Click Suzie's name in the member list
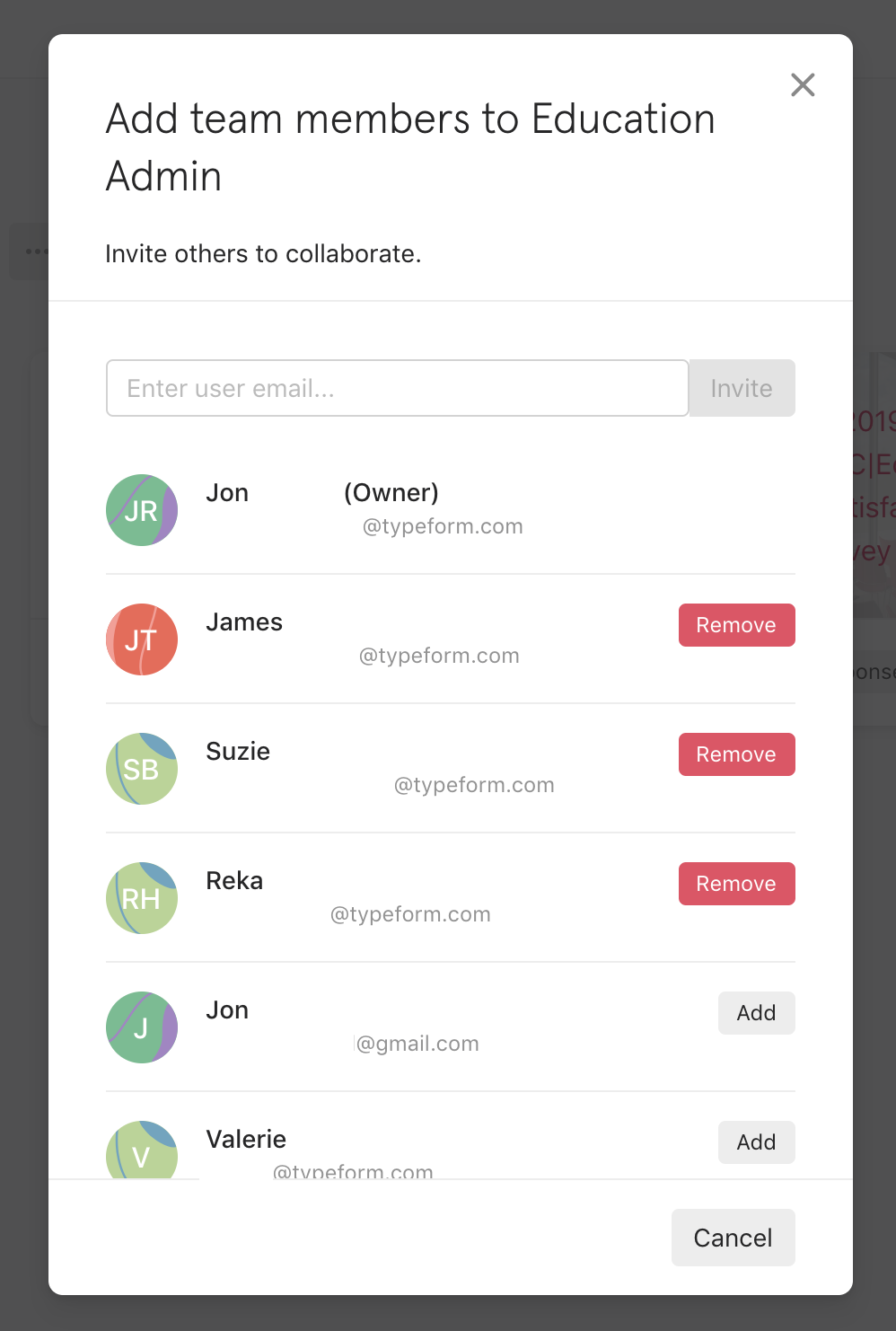The width and height of the screenshot is (896, 1331). point(238,751)
